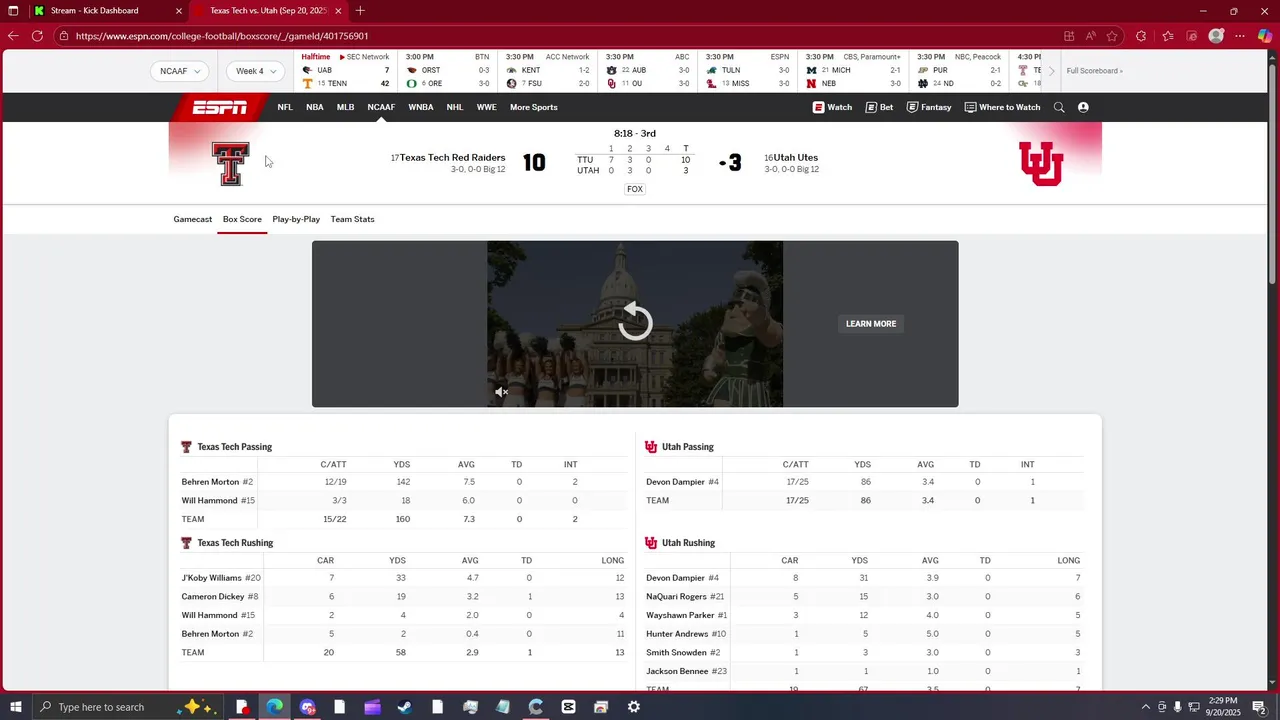1280x720 pixels.
Task: Click UAB vs TENN scoreboard game
Action: (x=345, y=71)
